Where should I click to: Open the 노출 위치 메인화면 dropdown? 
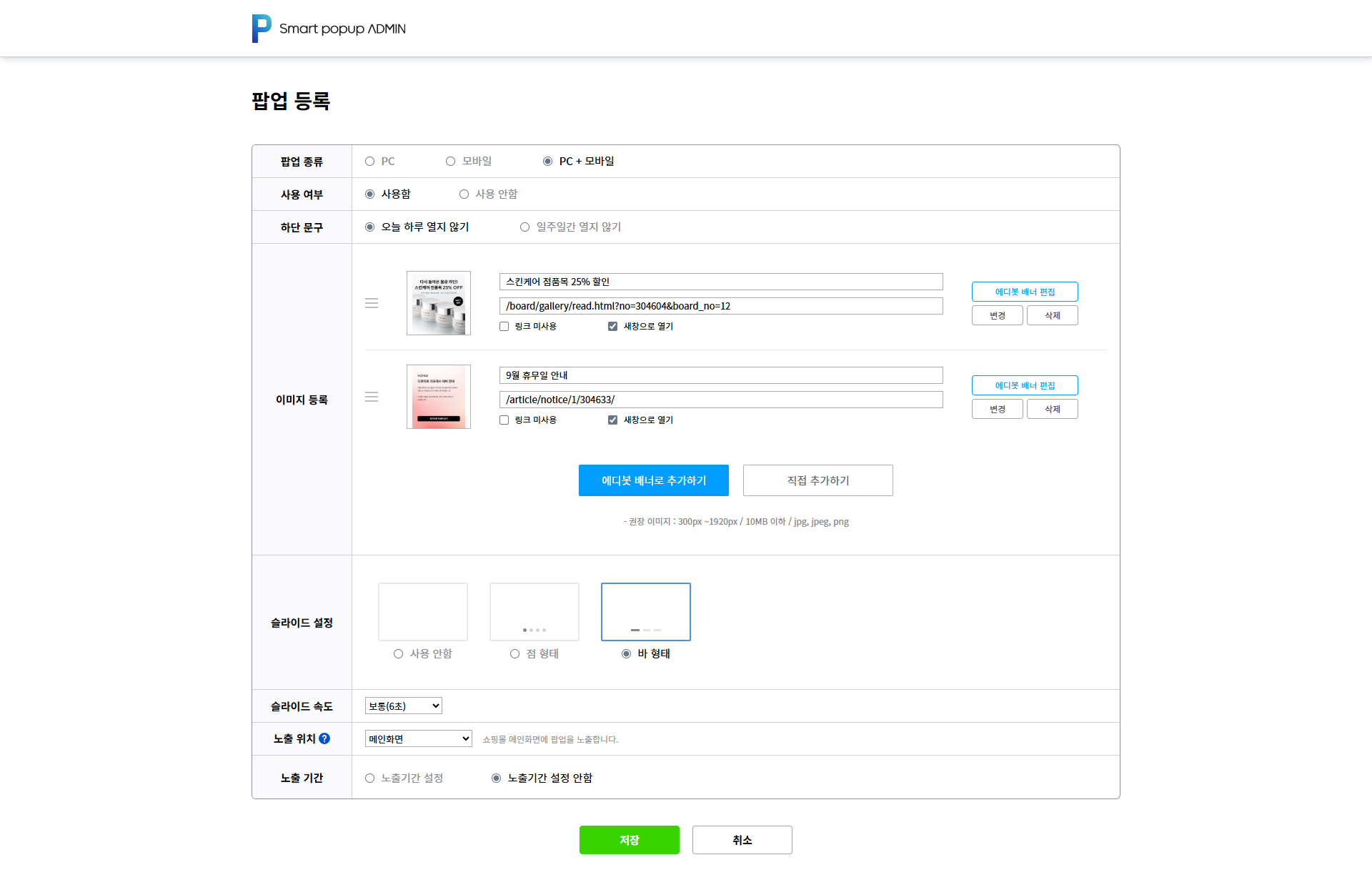point(418,738)
